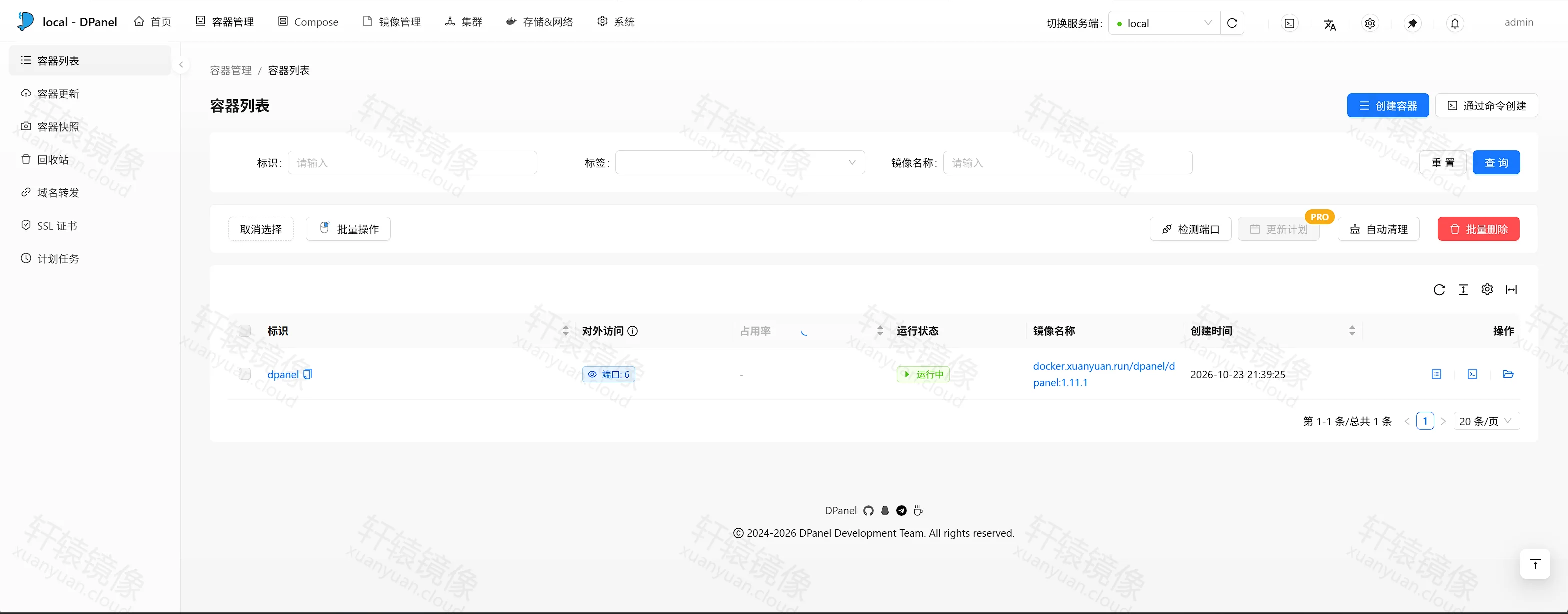This screenshot has height=614, width=1568.
Task: Click the 标识 search input field
Action: point(412,162)
